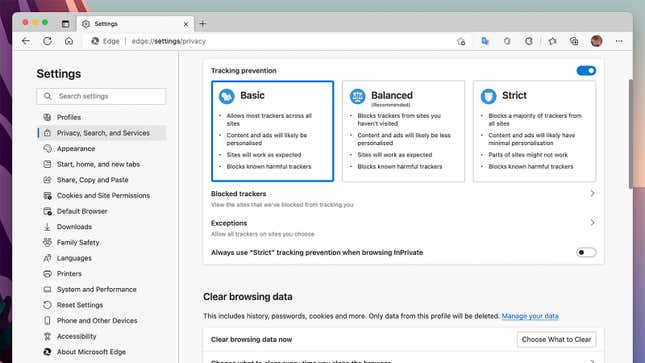Open the Settings and more ellipsis menu

(x=619, y=41)
